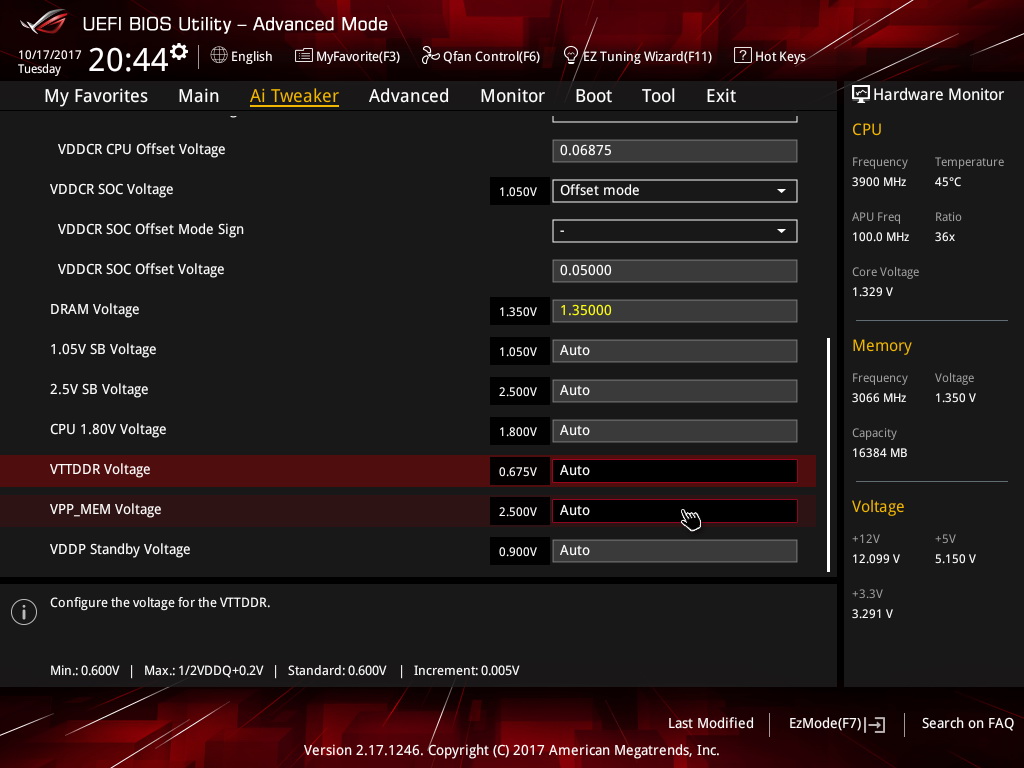1024x768 pixels.
Task: Select the CPU 1.80V Voltage label
Action: tap(108, 429)
